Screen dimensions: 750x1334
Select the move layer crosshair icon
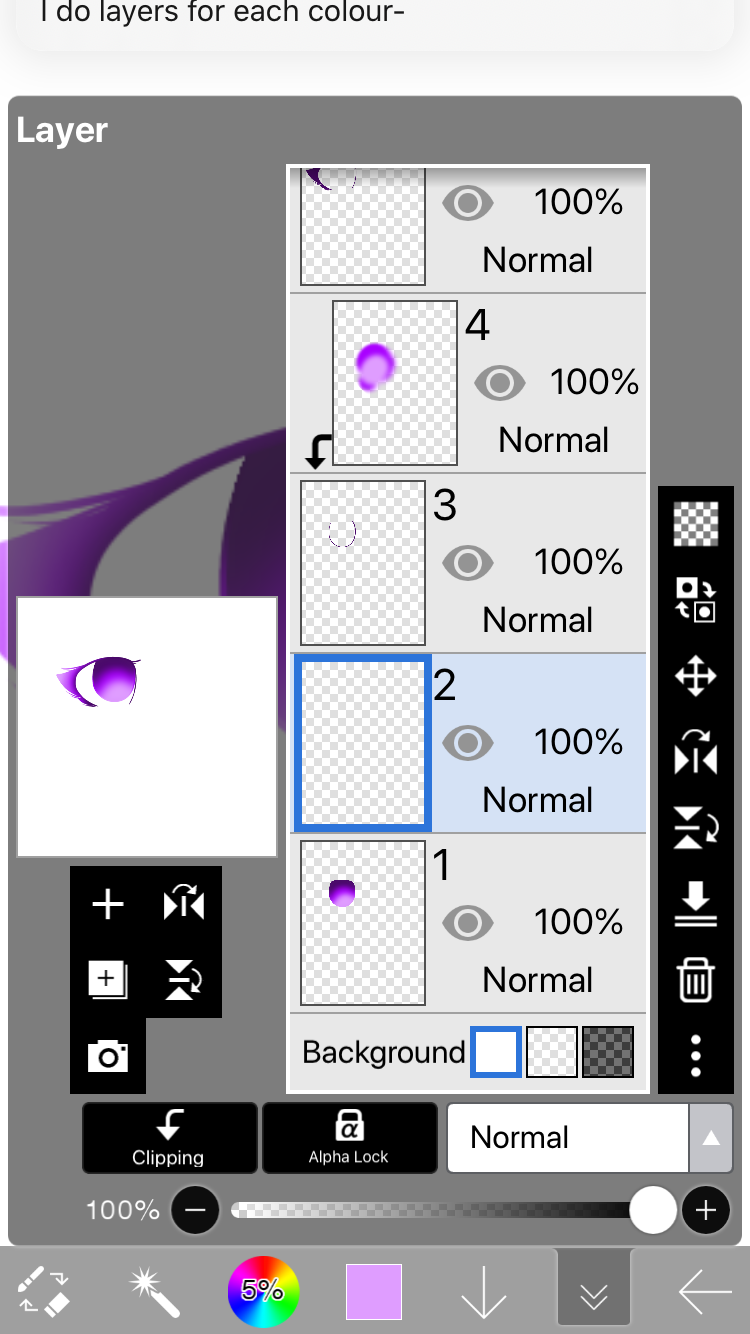tap(696, 677)
